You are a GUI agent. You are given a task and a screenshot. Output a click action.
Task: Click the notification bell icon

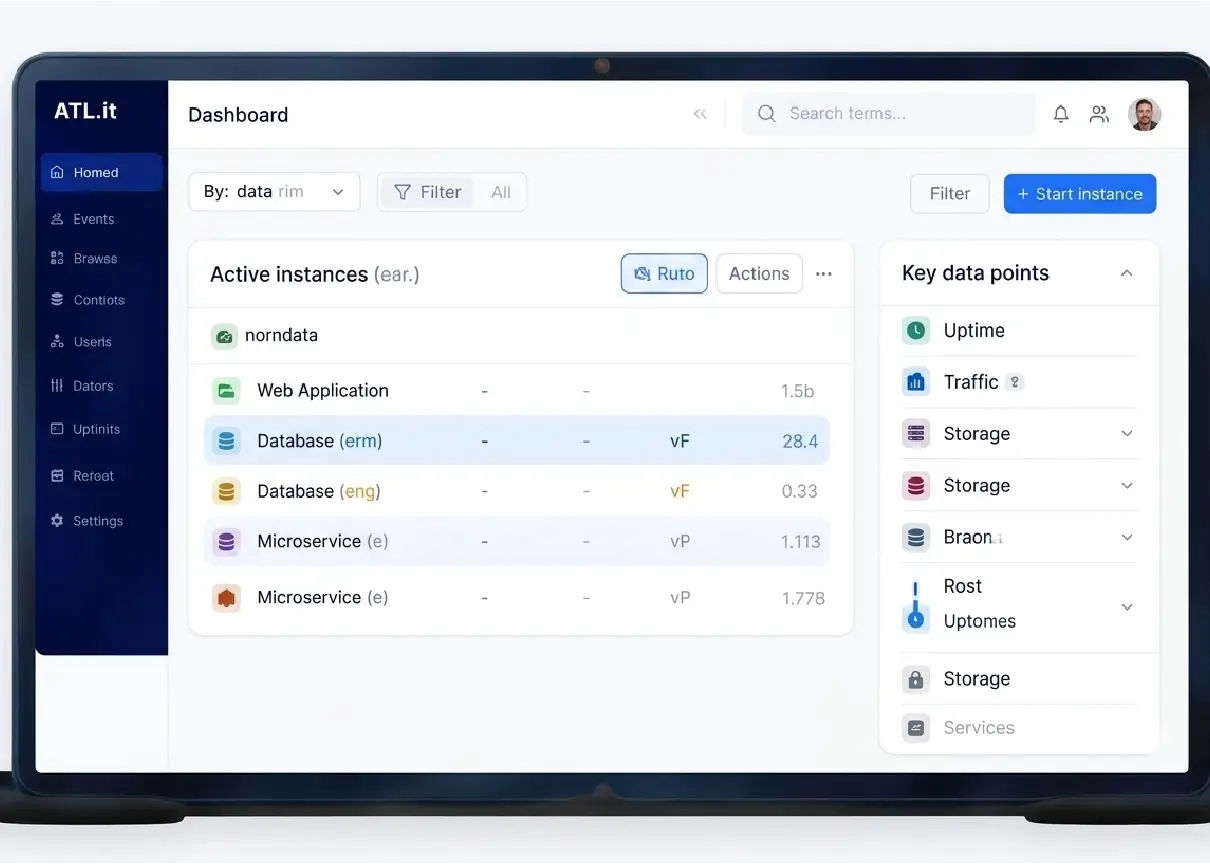pyautogui.click(x=1061, y=114)
